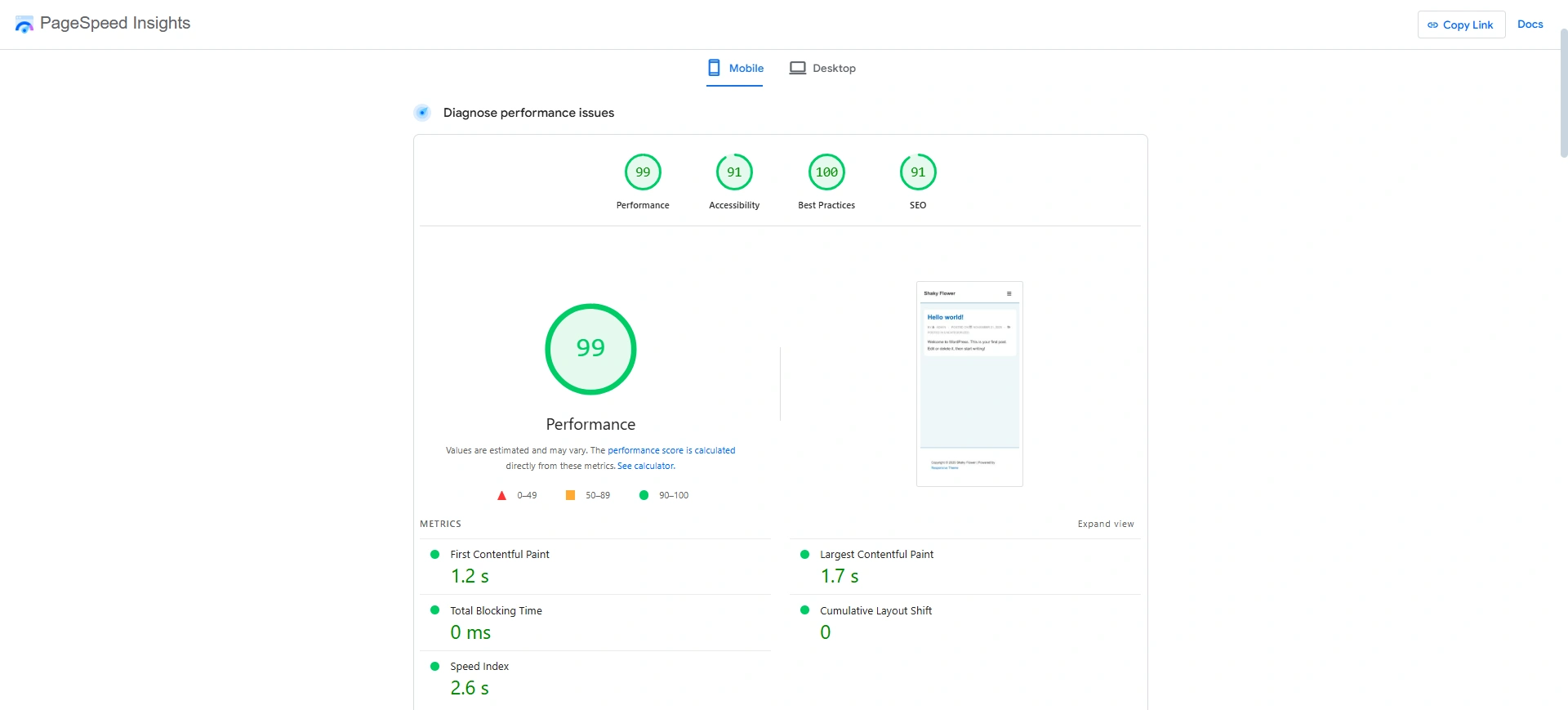Click the red triangle 0–49 legend icon

[502, 495]
